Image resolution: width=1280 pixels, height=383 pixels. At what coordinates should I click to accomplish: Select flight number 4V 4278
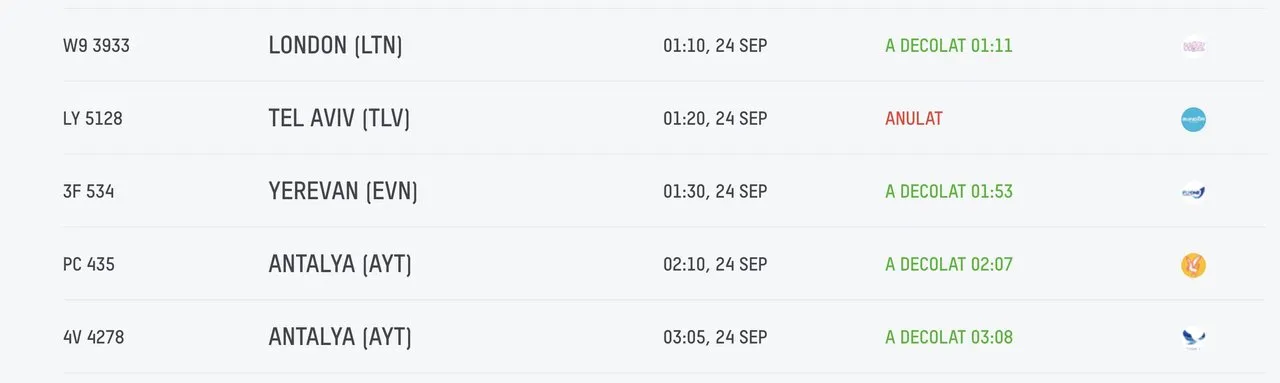pyautogui.click(x=93, y=338)
